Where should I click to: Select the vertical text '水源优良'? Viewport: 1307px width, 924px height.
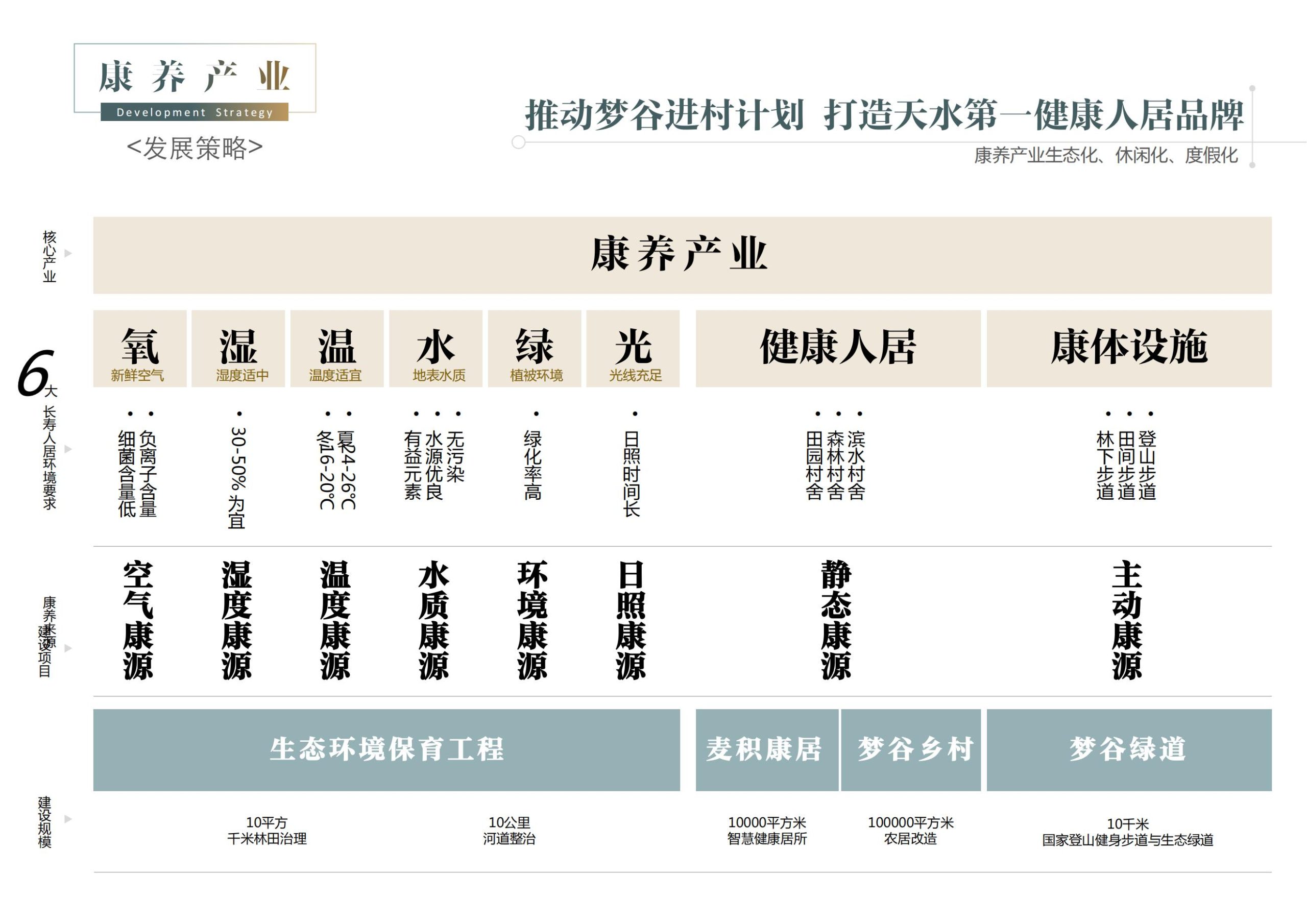[434, 465]
